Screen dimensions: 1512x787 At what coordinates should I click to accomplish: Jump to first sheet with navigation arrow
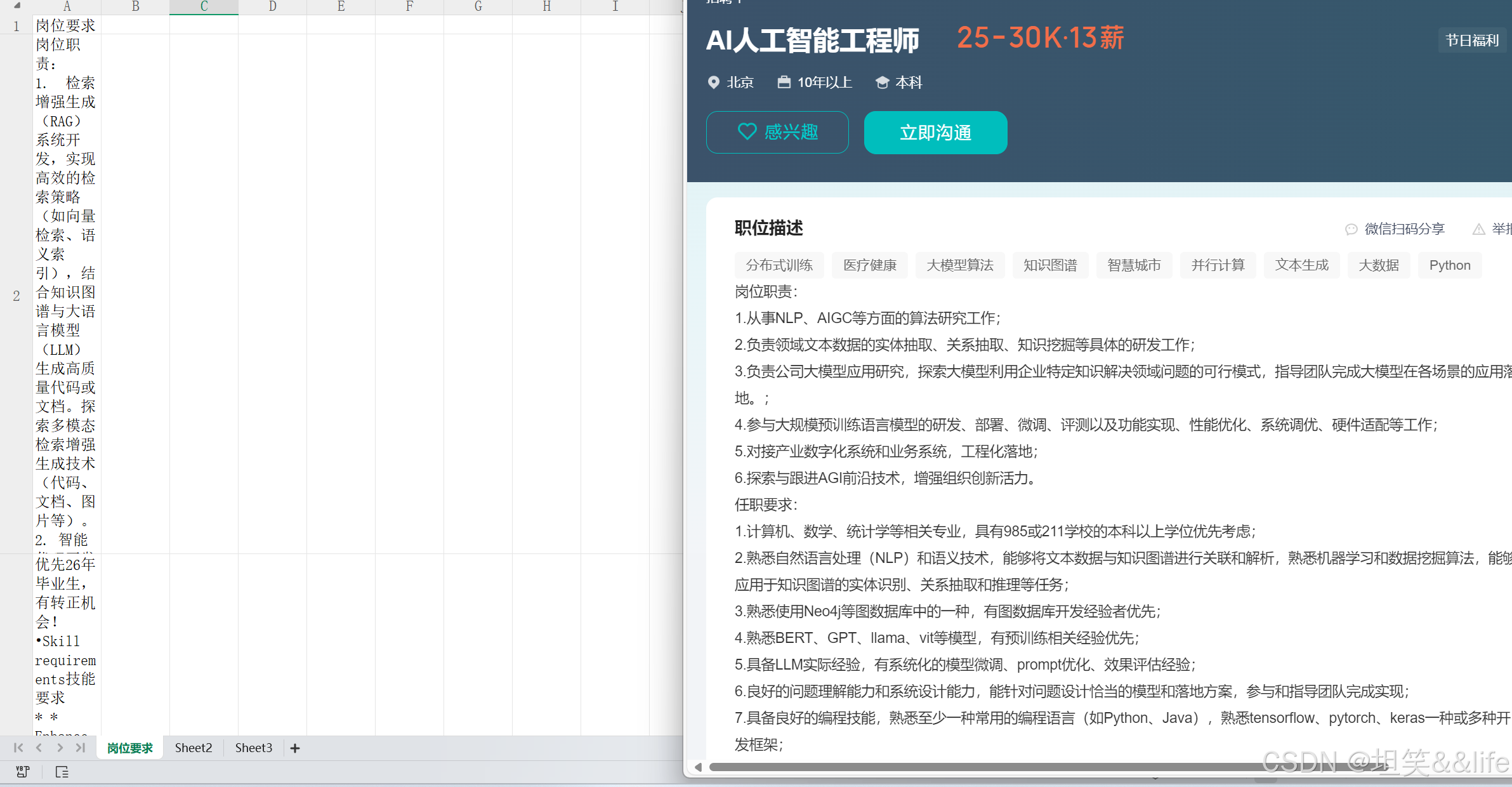[18, 748]
